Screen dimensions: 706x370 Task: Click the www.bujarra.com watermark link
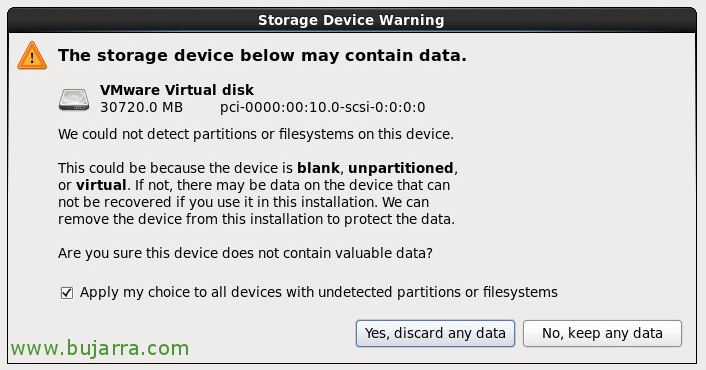pos(100,348)
